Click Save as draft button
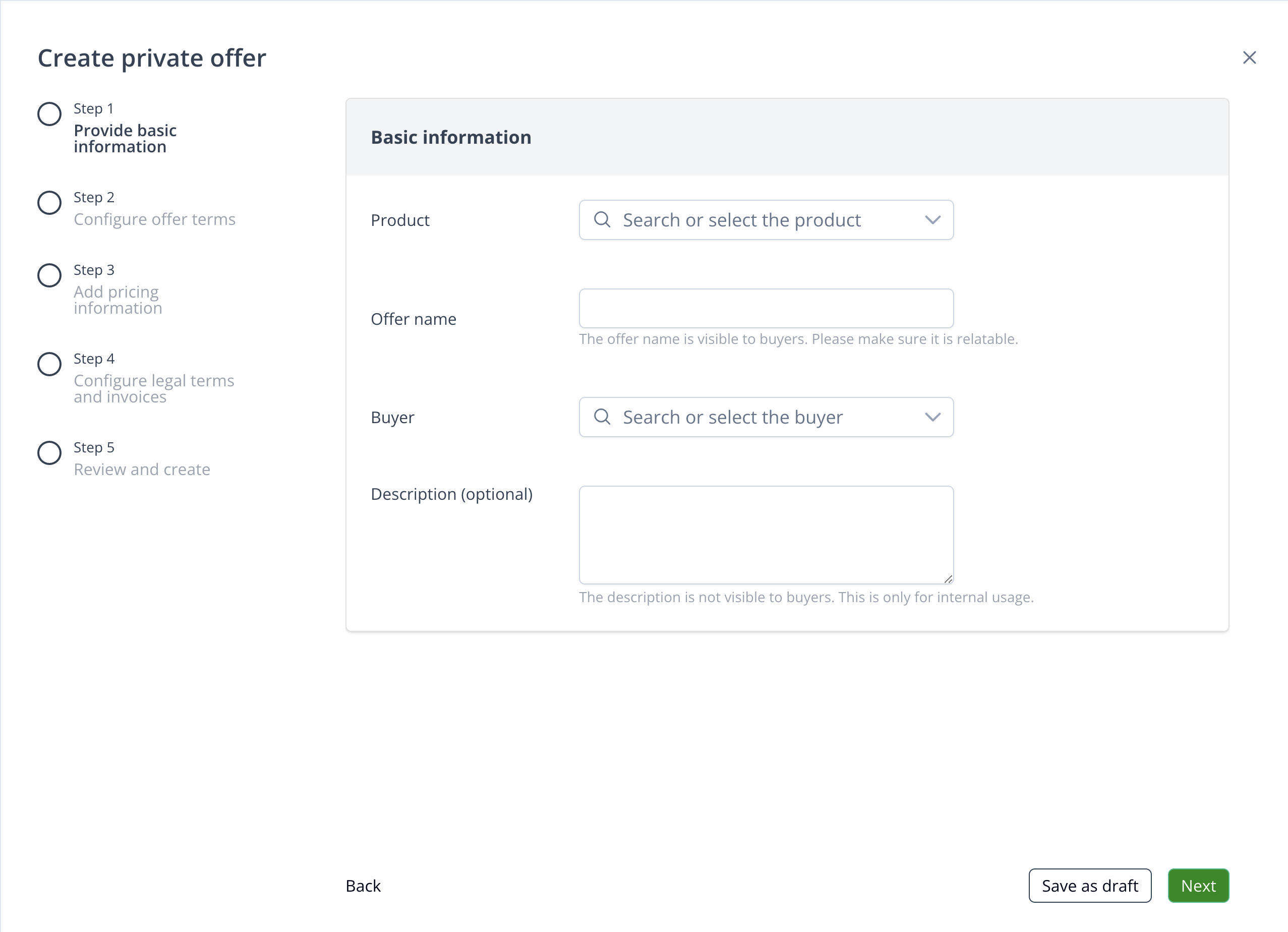This screenshot has width=1288, height=932. (1089, 886)
